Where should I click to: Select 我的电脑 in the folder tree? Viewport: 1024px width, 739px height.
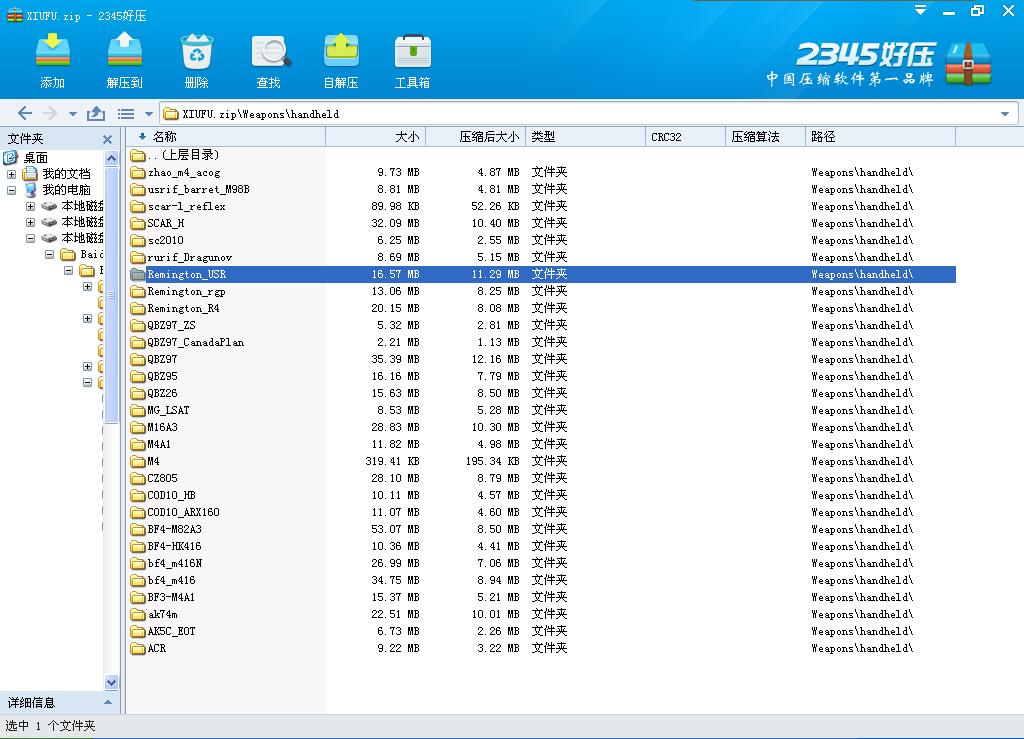coord(66,189)
